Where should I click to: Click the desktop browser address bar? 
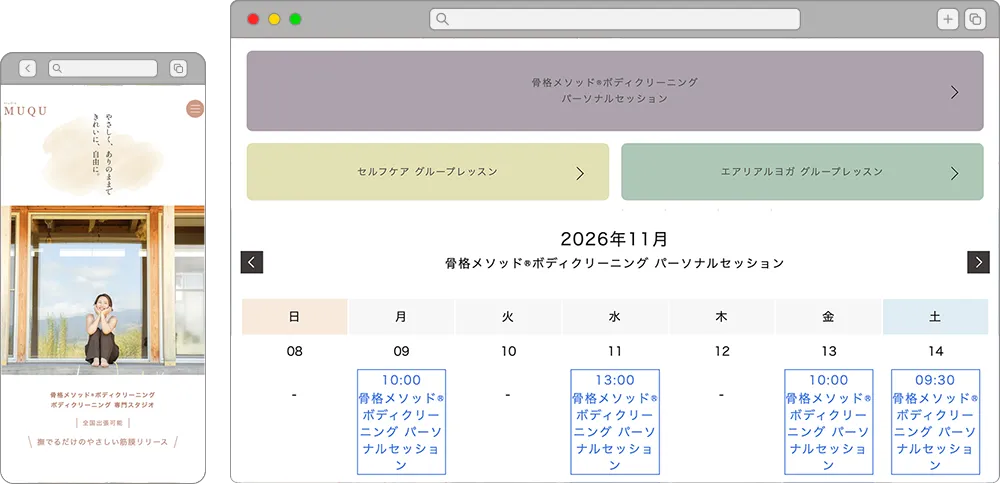pyautogui.click(x=615, y=19)
